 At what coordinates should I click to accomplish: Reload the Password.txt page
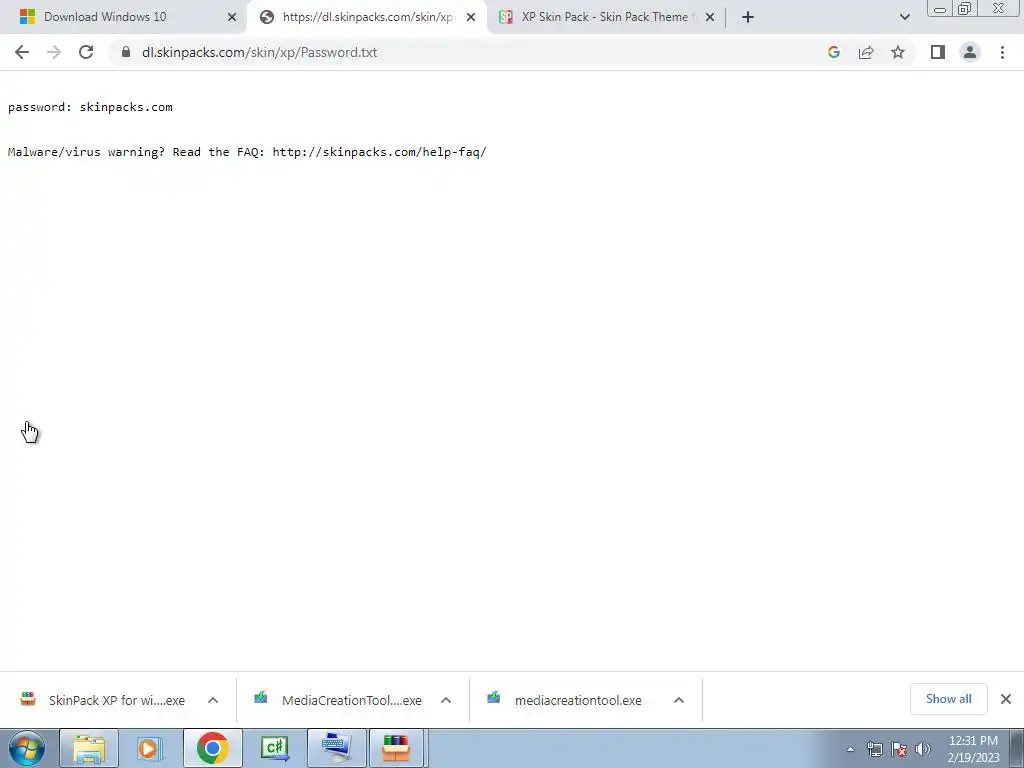[86, 52]
